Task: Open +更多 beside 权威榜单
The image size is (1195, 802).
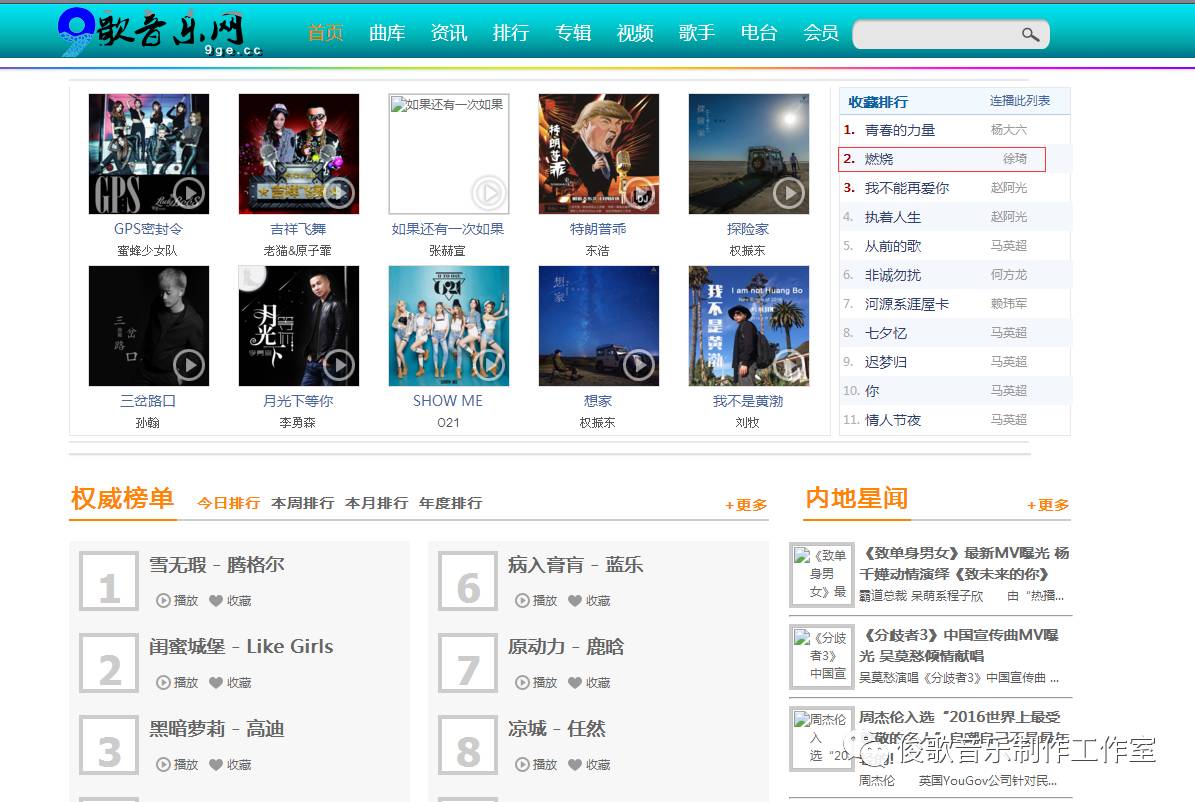Action: (746, 505)
